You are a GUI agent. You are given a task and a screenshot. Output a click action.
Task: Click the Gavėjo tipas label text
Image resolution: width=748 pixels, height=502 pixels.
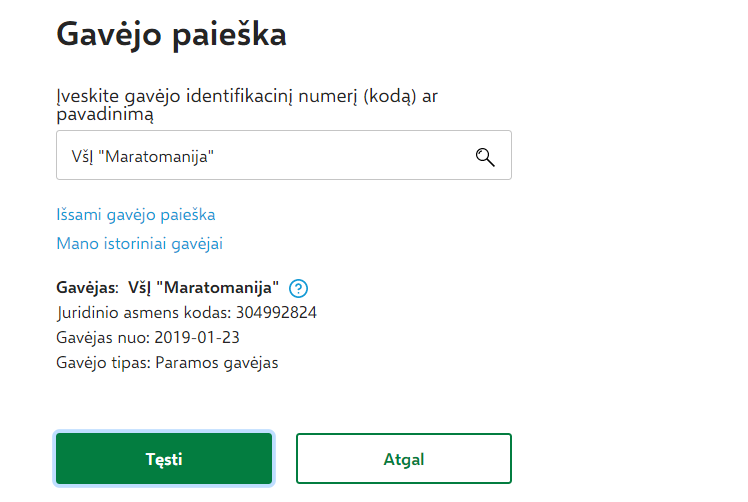pyautogui.click(x=104, y=363)
